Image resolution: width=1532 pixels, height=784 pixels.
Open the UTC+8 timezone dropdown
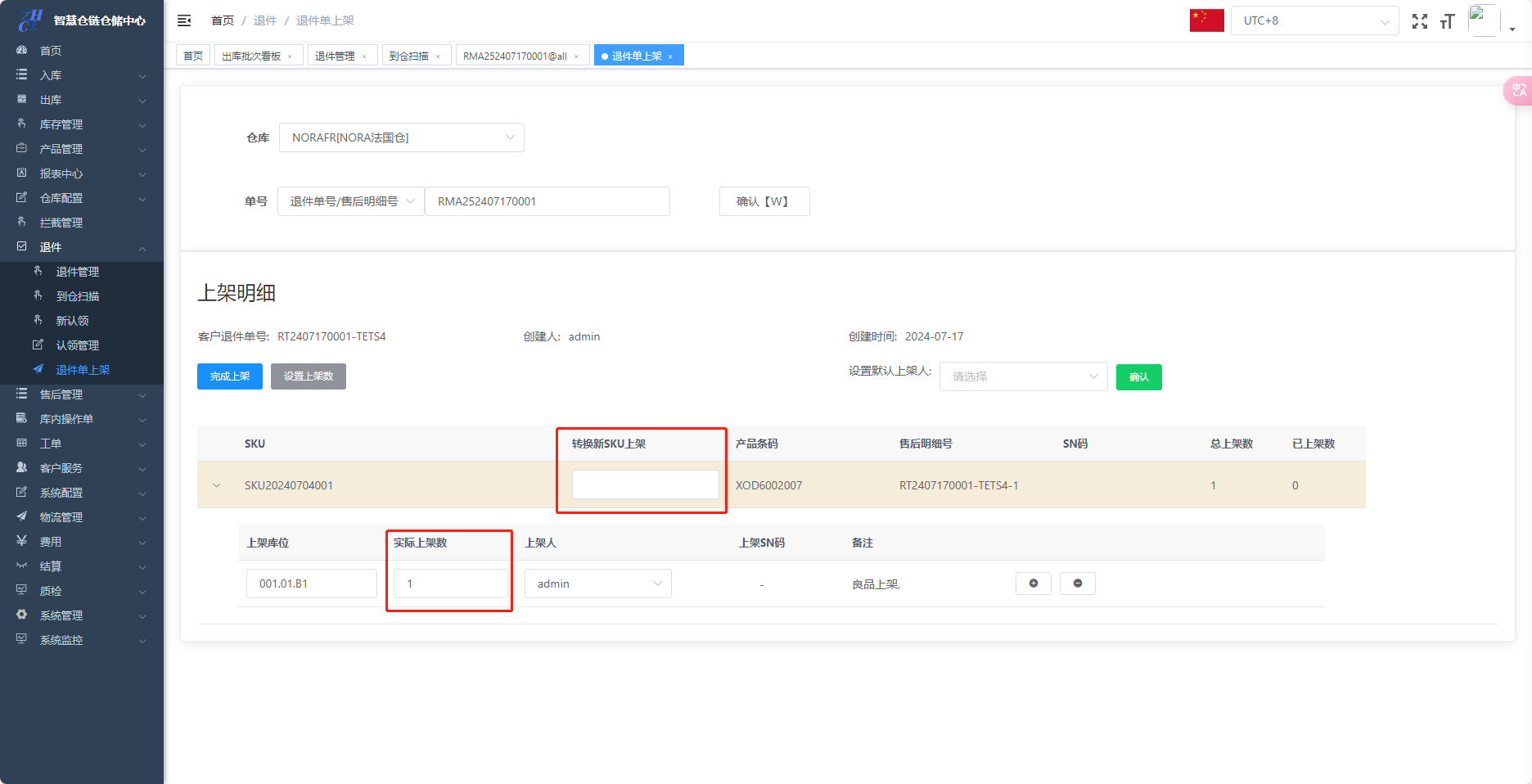[x=1314, y=20]
